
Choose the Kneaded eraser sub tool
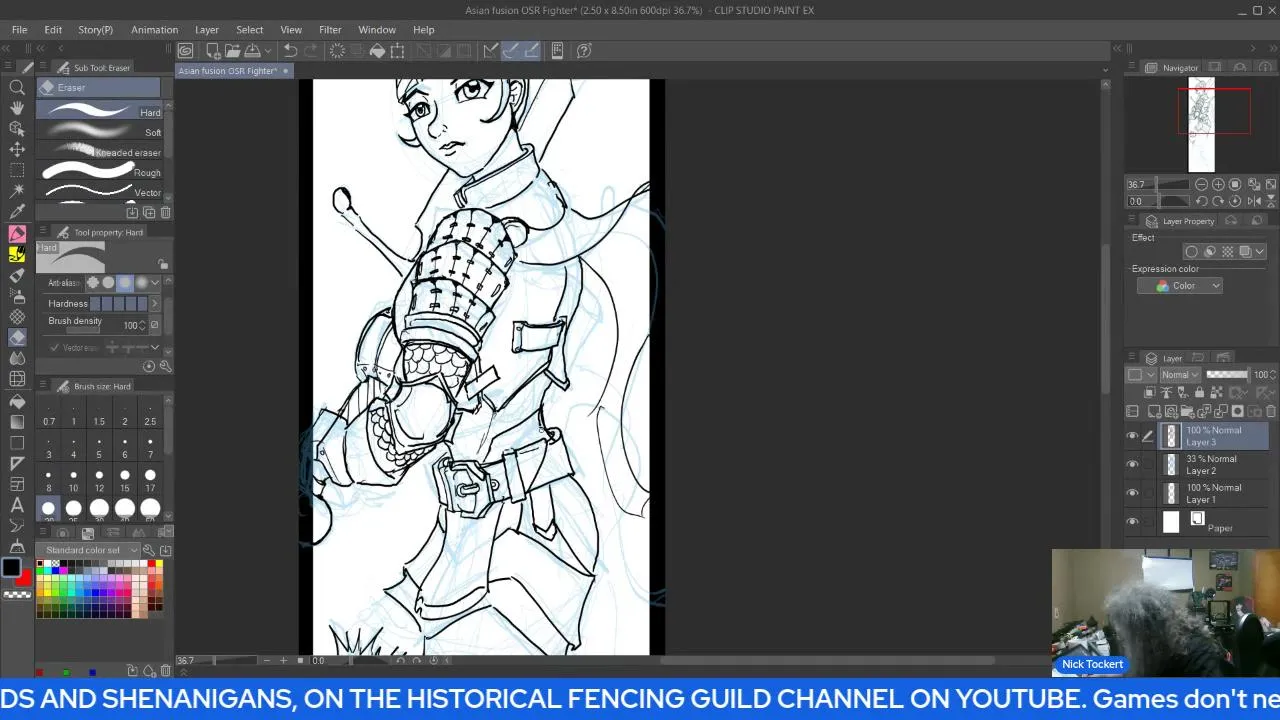(100, 151)
